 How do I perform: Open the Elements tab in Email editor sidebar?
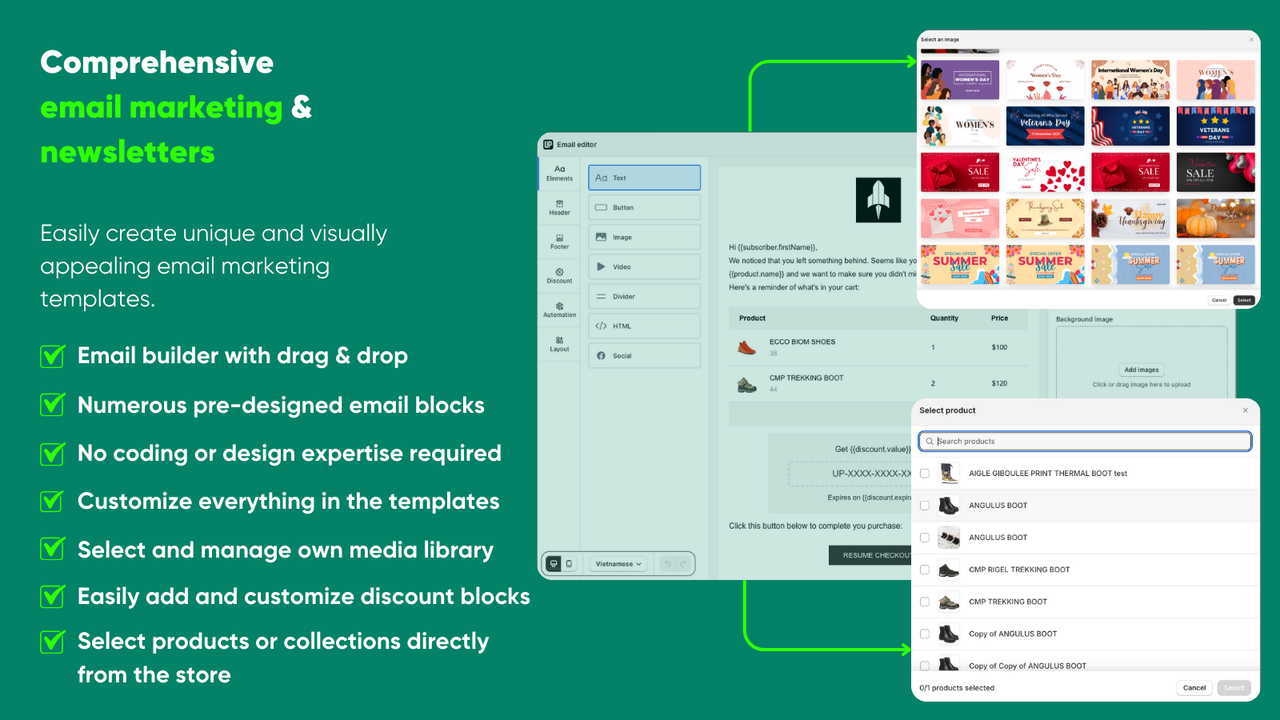point(559,173)
